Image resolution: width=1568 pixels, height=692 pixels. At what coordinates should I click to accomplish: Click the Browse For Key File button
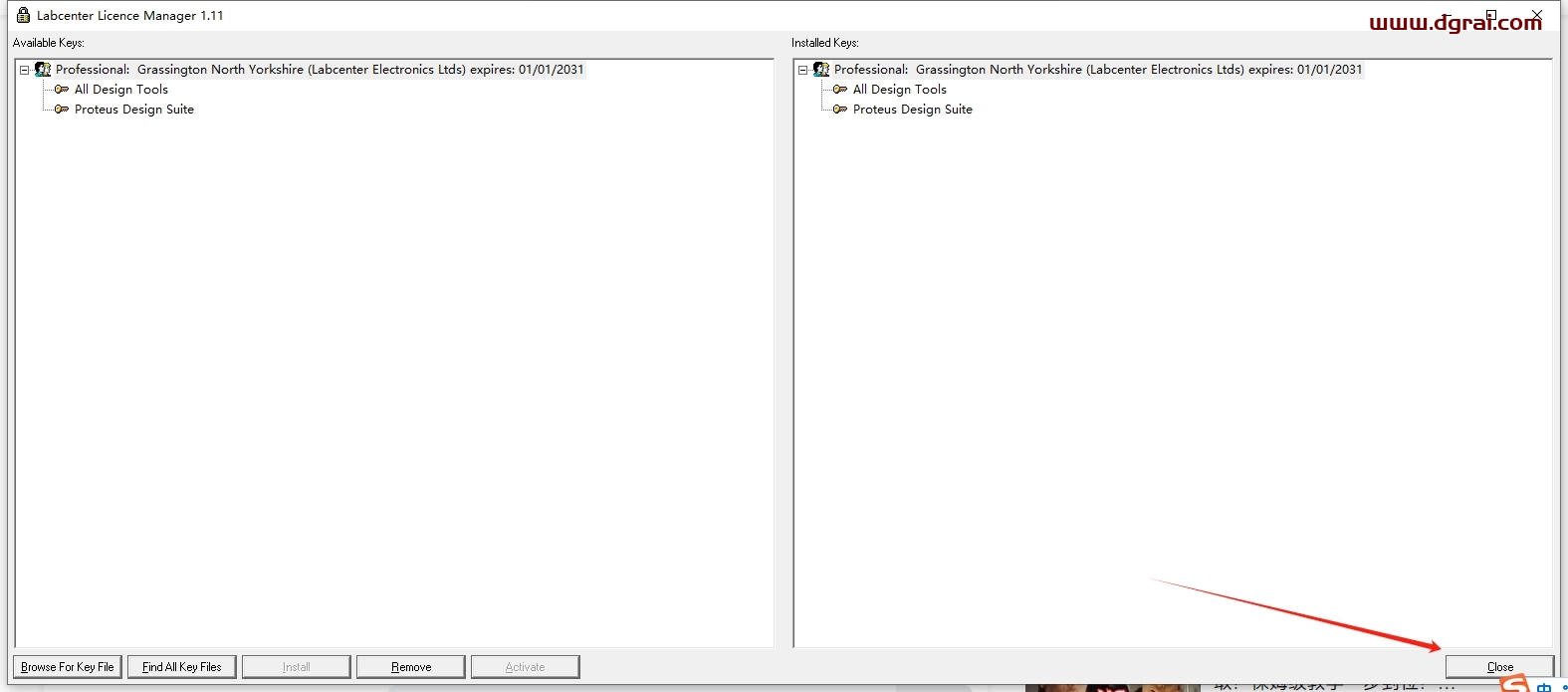pyautogui.click(x=68, y=667)
